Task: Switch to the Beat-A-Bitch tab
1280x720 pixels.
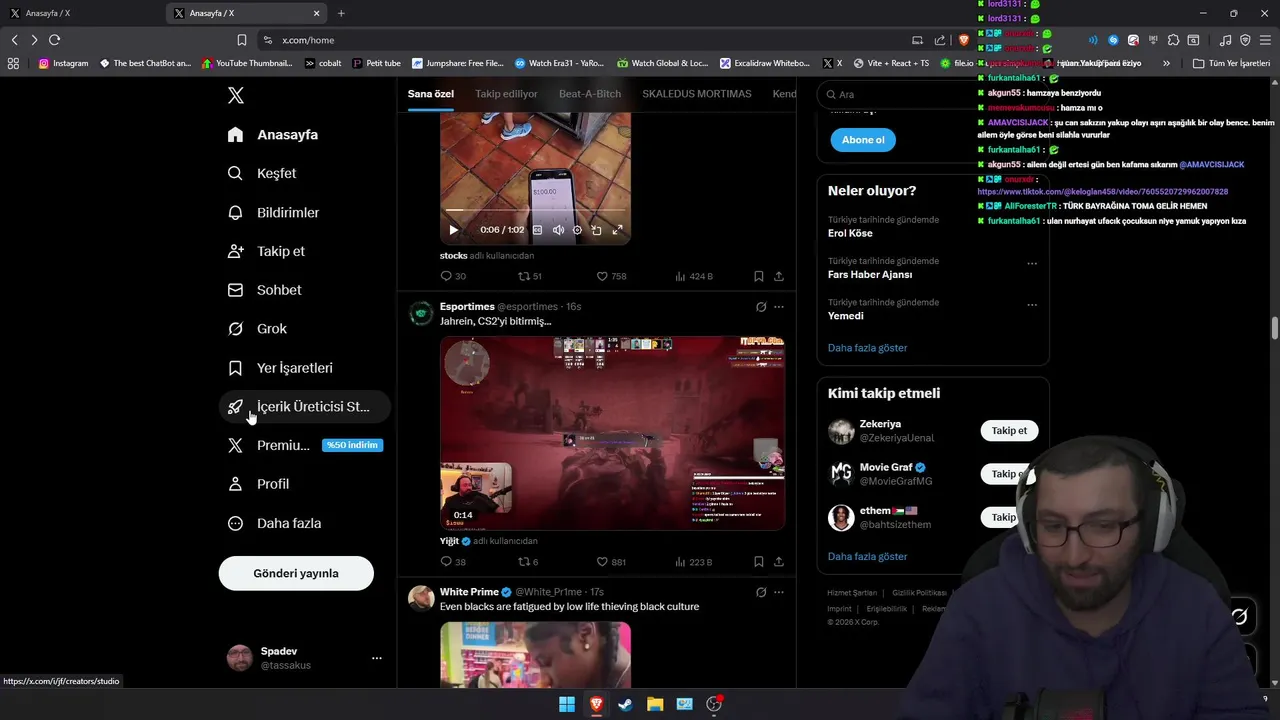Action: tap(590, 94)
